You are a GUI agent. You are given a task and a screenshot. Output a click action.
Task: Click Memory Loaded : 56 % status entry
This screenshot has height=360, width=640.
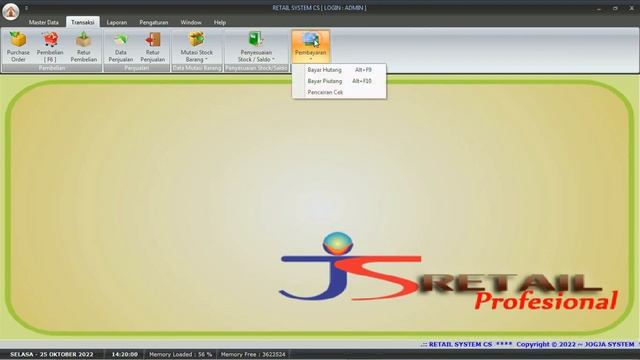180,354
